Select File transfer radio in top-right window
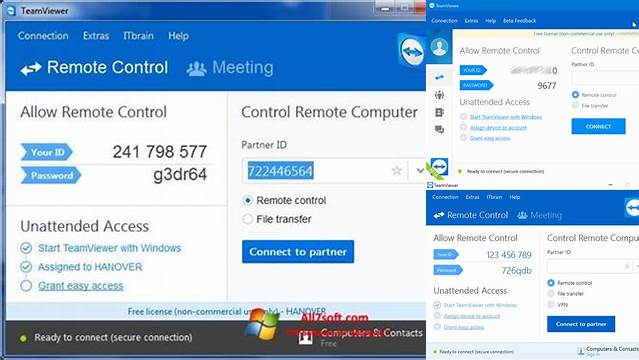639x360 pixels. 575,106
